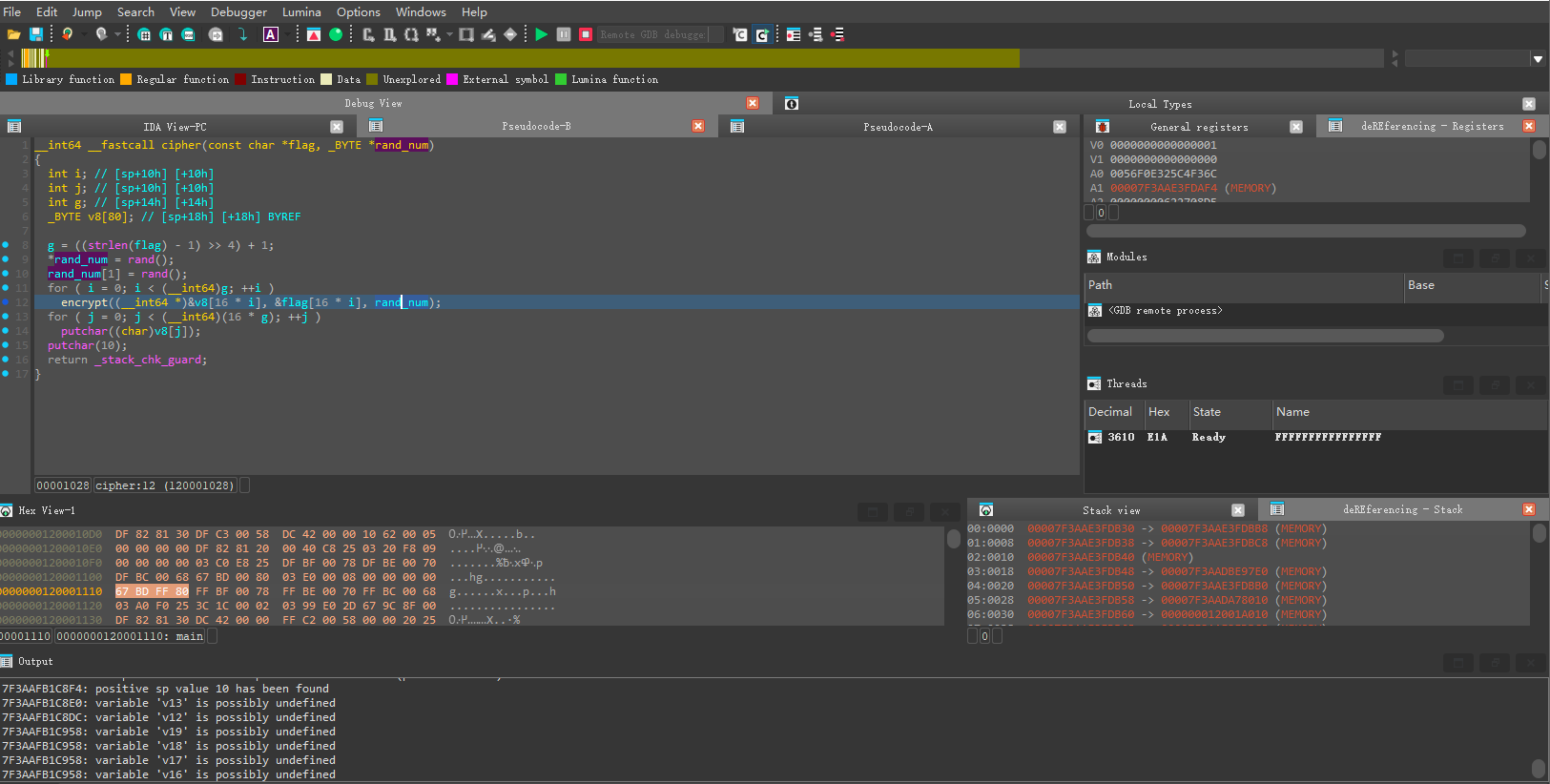Click the Library function legend color swatch
1550x784 pixels.
(11, 79)
